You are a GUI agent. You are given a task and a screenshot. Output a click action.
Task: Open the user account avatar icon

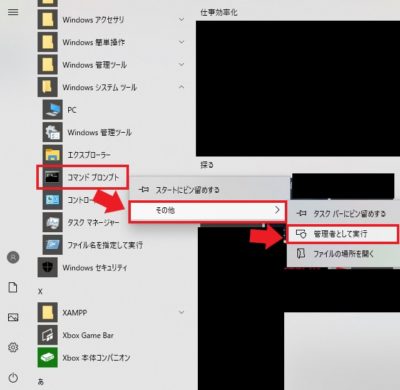[x=13, y=257]
